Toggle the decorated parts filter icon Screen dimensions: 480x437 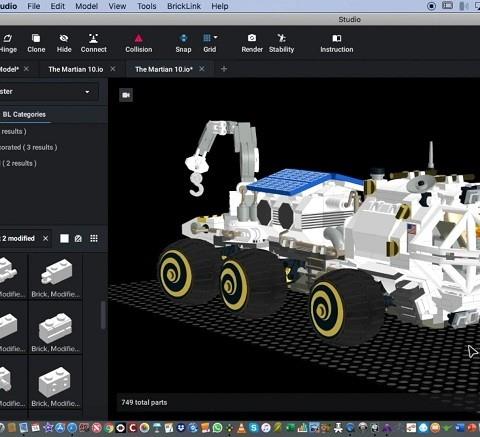pyautogui.click(x=78, y=238)
